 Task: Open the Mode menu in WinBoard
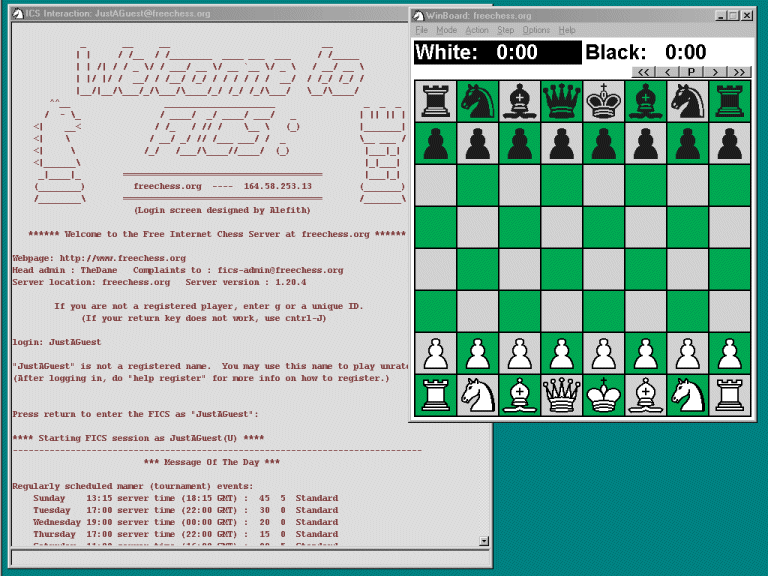click(x=446, y=30)
